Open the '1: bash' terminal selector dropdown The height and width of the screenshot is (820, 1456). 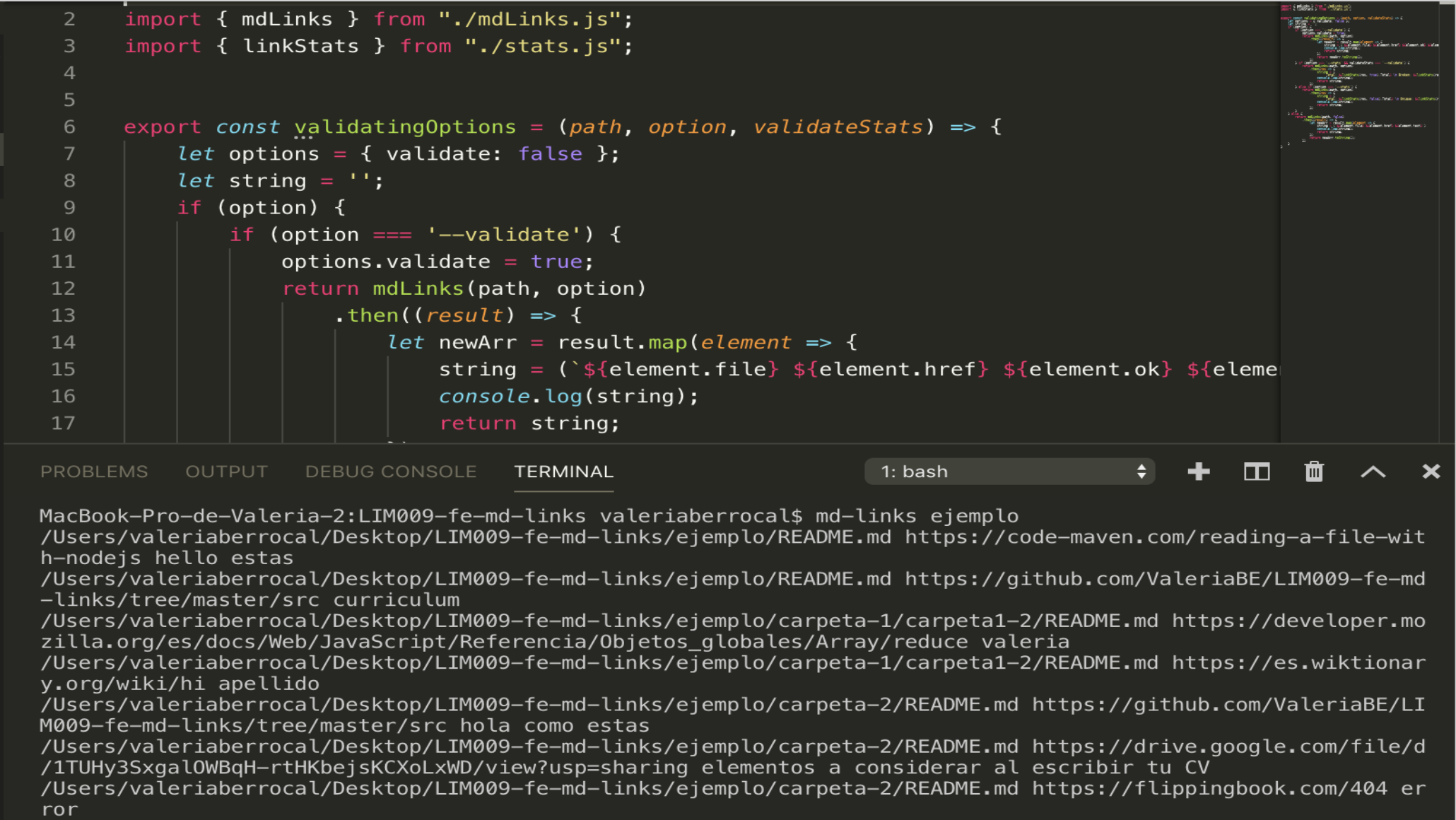(x=1009, y=471)
